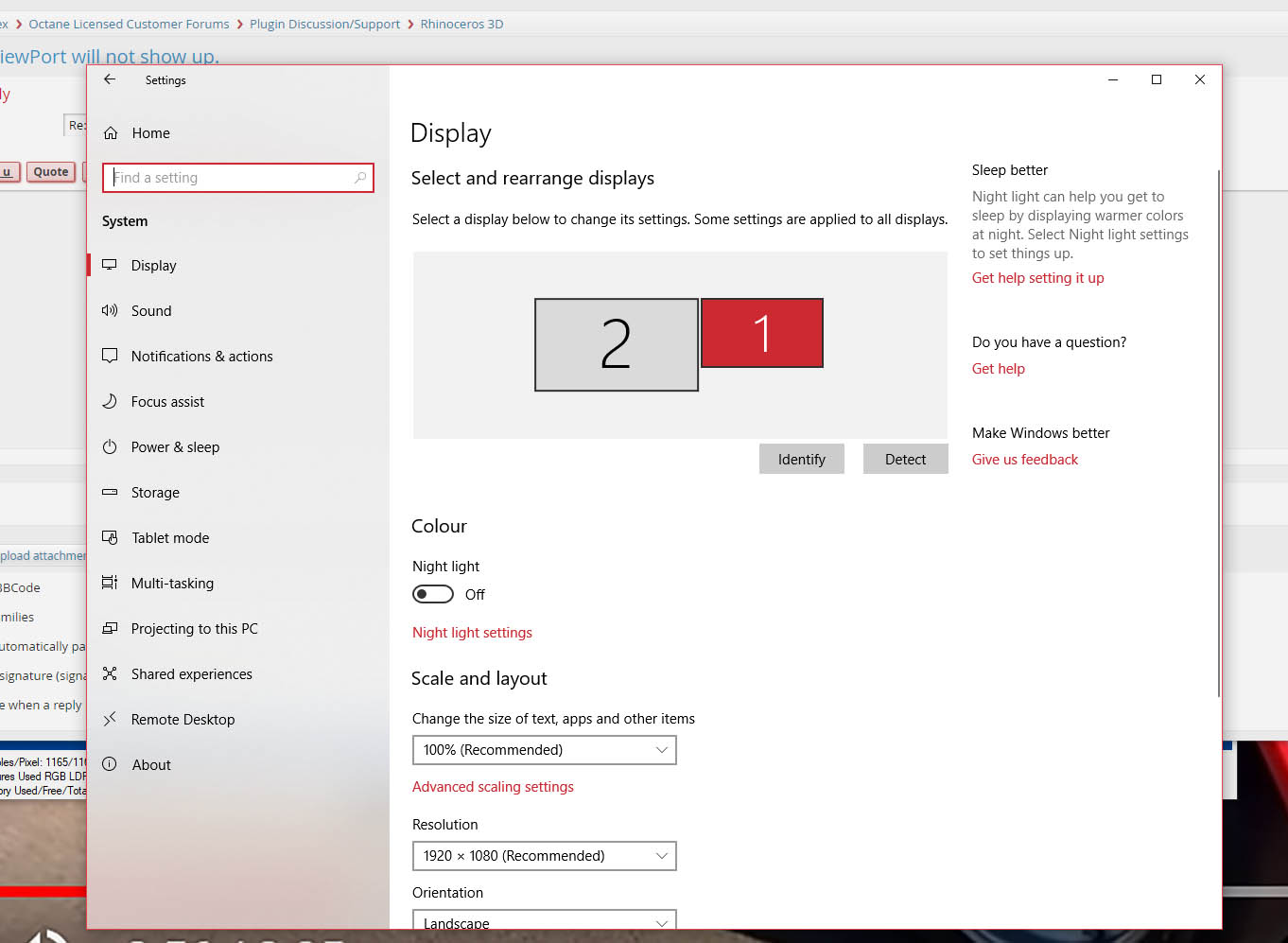Click the Identify button
Screen dimensions: 1288x943
[802, 459]
